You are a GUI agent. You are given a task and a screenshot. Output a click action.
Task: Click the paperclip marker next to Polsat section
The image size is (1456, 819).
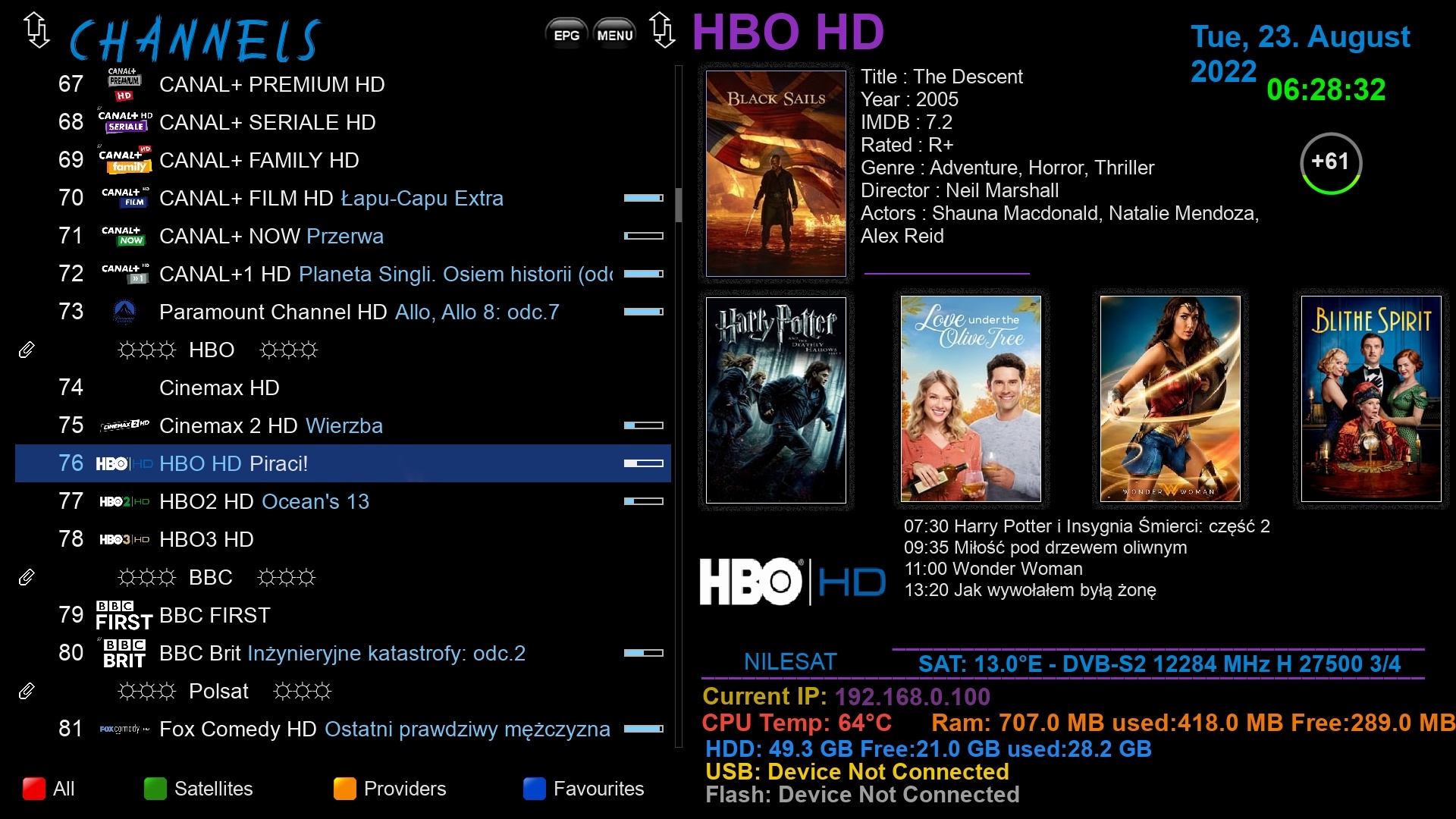tap(27, 691)
